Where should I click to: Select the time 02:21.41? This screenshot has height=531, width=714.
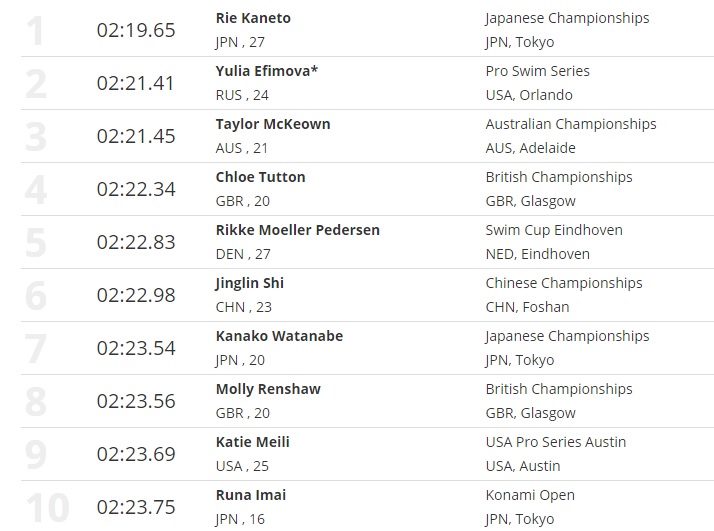click(136, 83)
